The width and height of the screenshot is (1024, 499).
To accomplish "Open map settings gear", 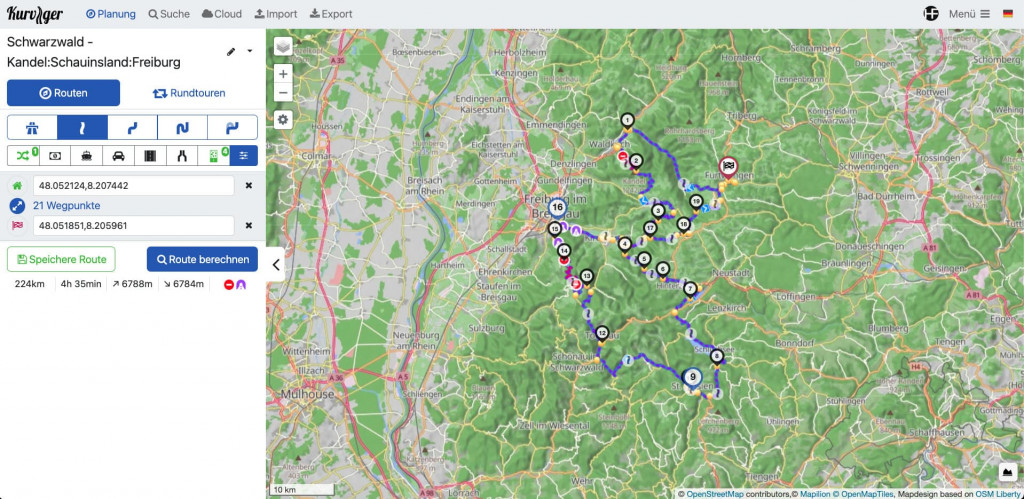I will click(x=284, y=120).
